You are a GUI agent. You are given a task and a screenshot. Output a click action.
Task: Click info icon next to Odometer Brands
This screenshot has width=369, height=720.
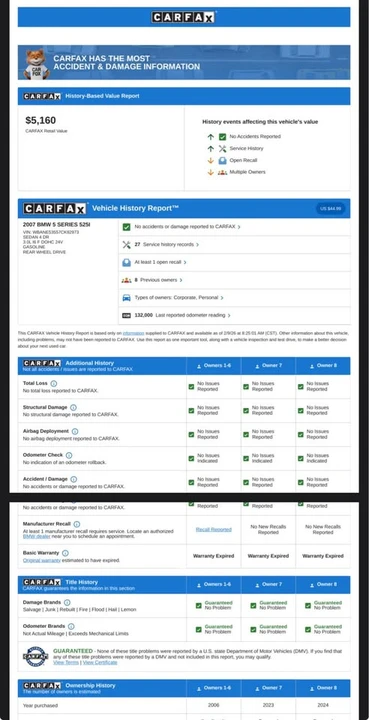[x=71, y=626]
